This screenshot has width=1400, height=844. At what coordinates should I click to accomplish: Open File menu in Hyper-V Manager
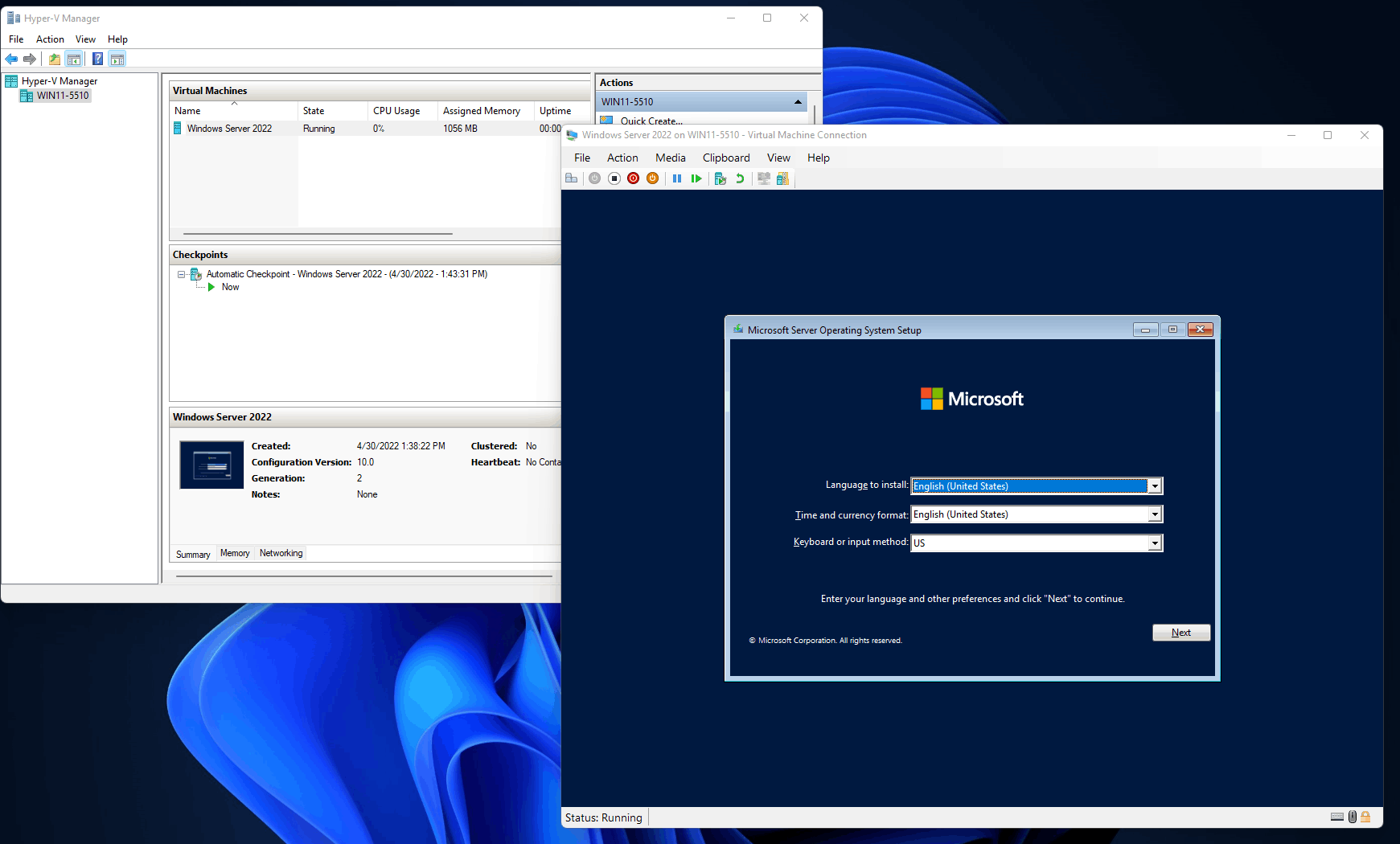coord(16,39)
